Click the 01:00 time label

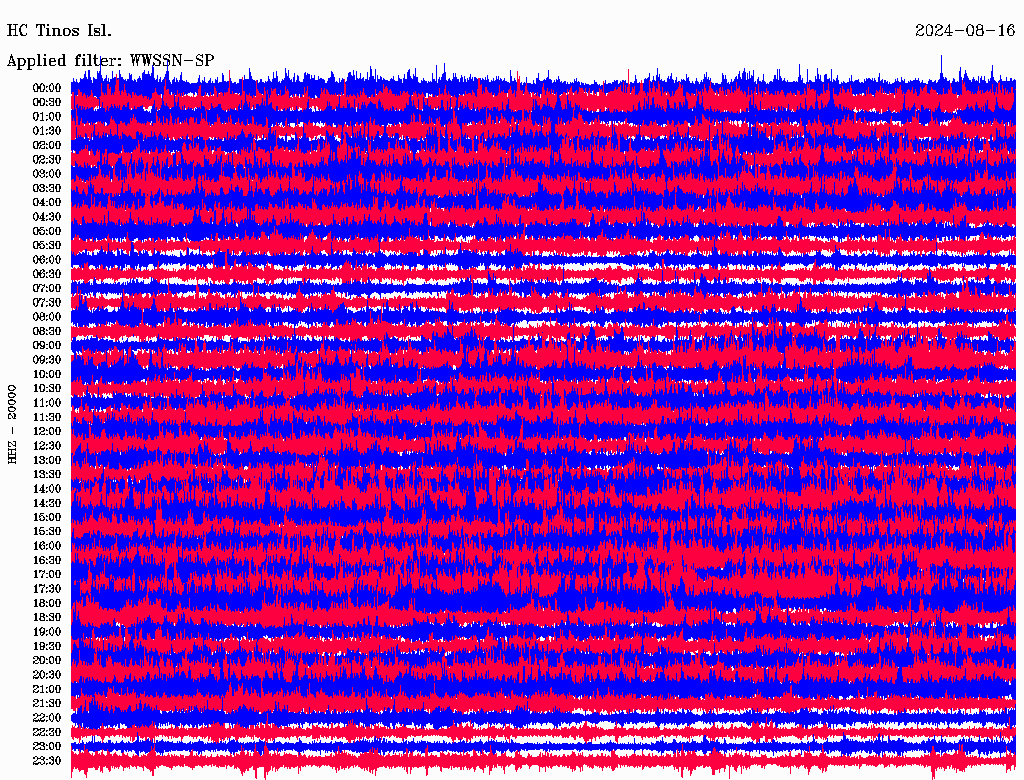47,117
